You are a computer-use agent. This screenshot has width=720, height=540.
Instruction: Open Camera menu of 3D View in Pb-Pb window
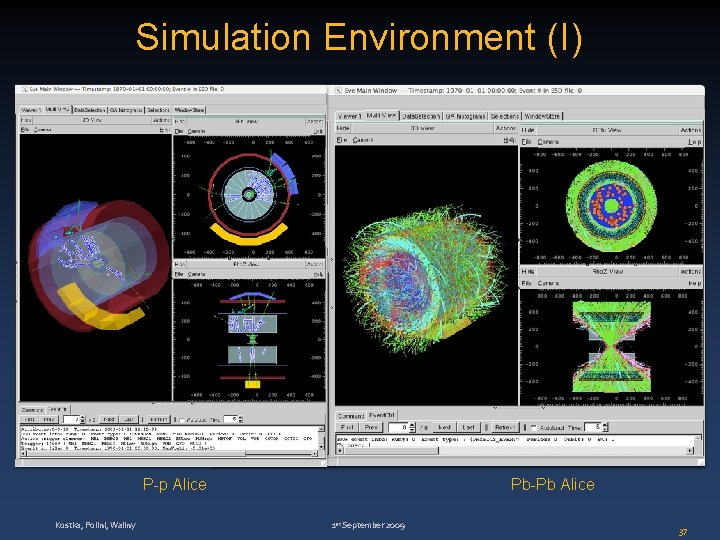(x=363, y=140)
